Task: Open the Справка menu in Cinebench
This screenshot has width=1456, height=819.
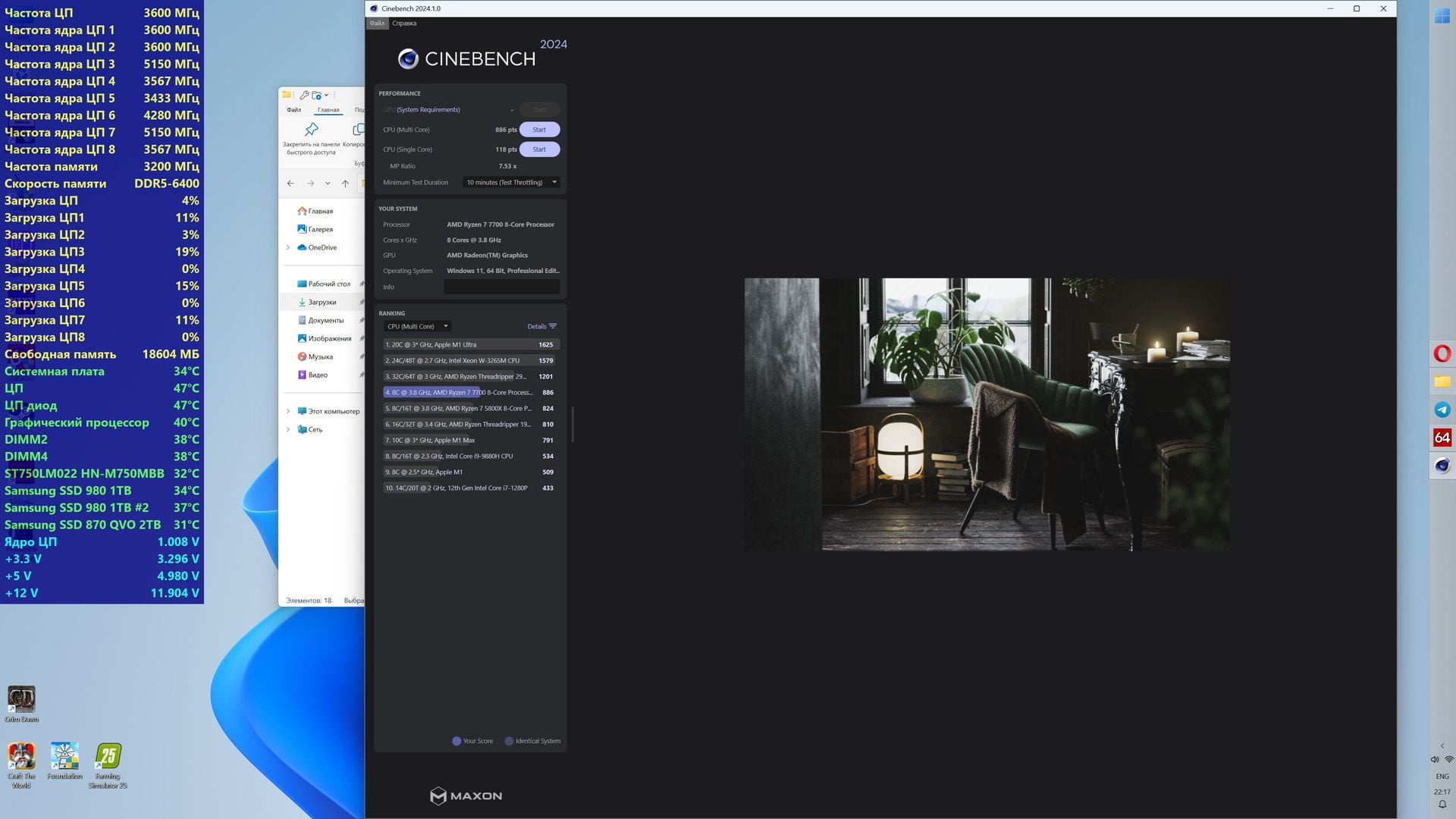Action: 404,24
